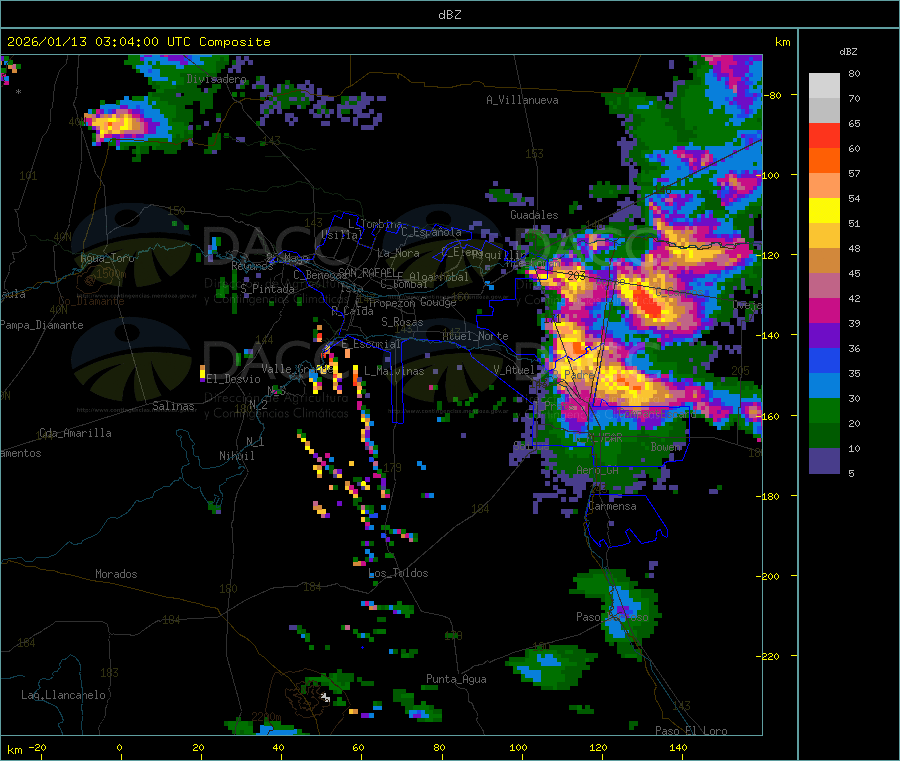The image size is (900, 761).
Task: Click the Aero_GH location label
Action: point(598,470)
